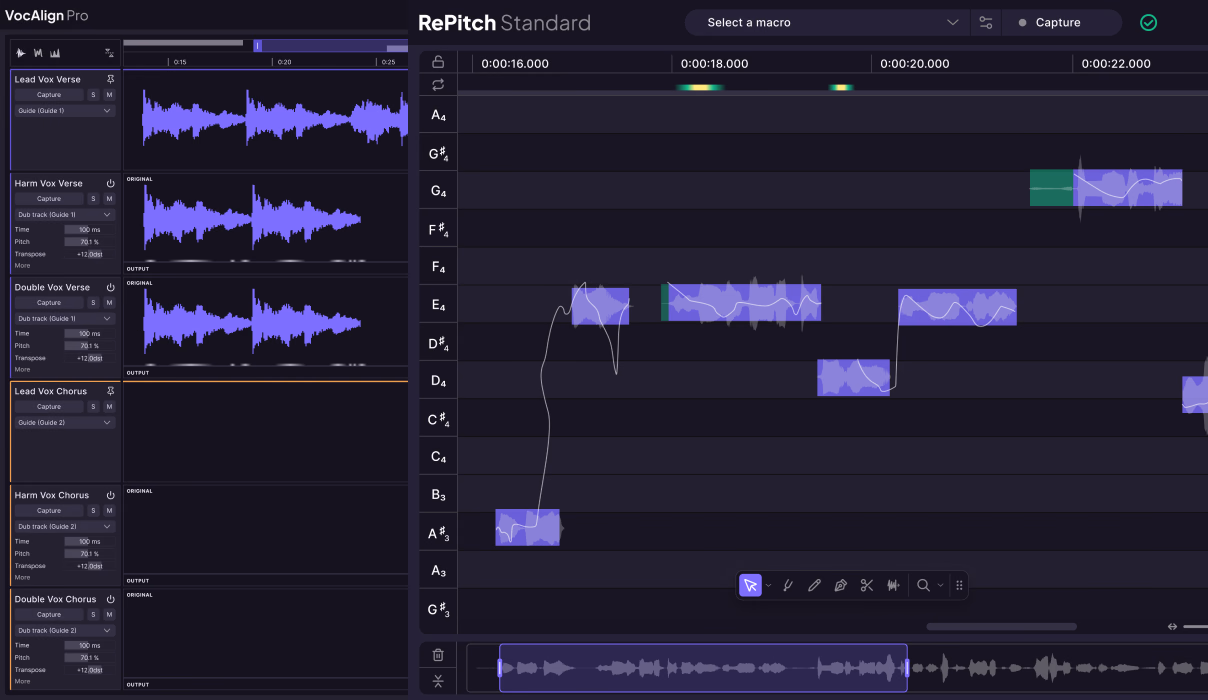Open the Select a macro dropdown
Screen dimensions: 1208x700
click(x=827, y=22)
